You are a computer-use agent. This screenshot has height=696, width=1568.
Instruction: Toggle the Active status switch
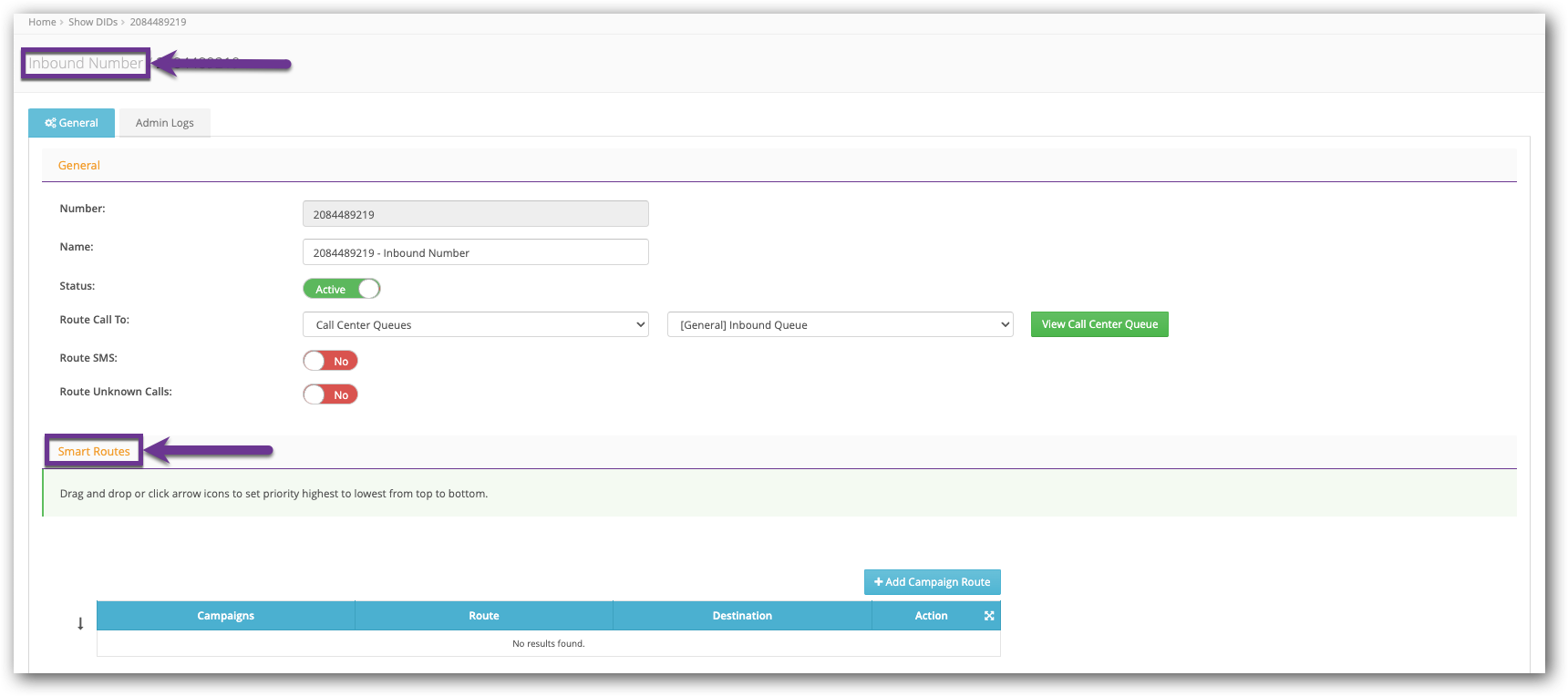pos(341,289)
